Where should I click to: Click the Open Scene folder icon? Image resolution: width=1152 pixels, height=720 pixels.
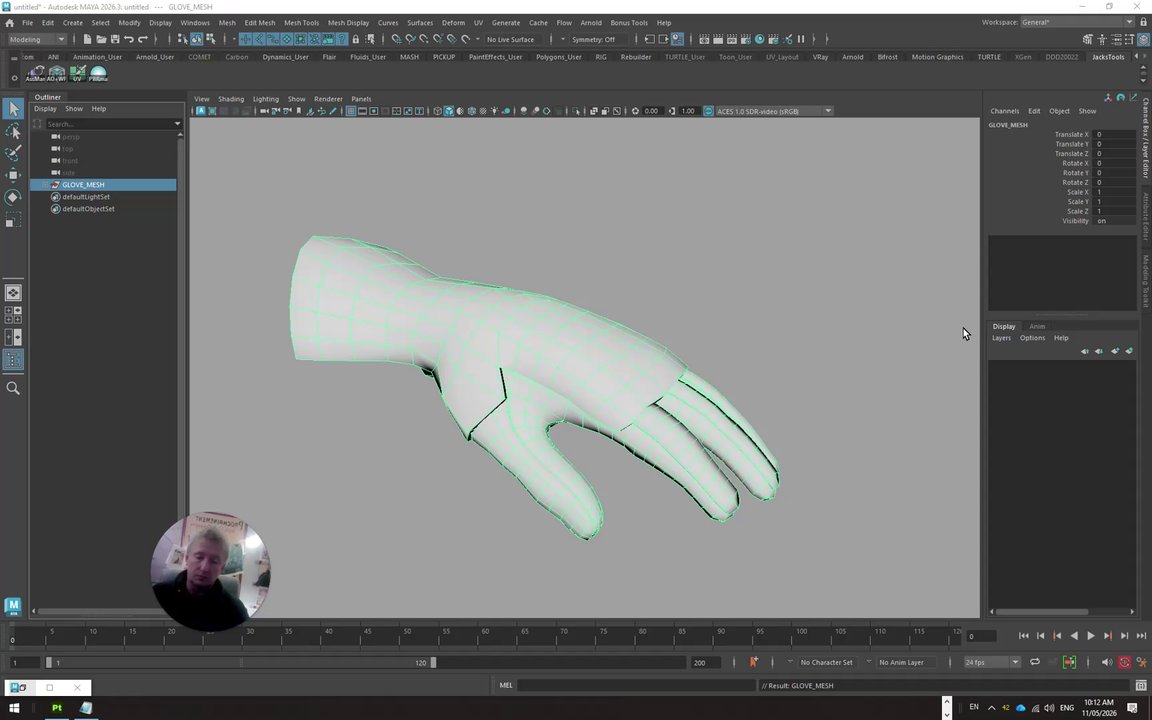pos(101,39)
